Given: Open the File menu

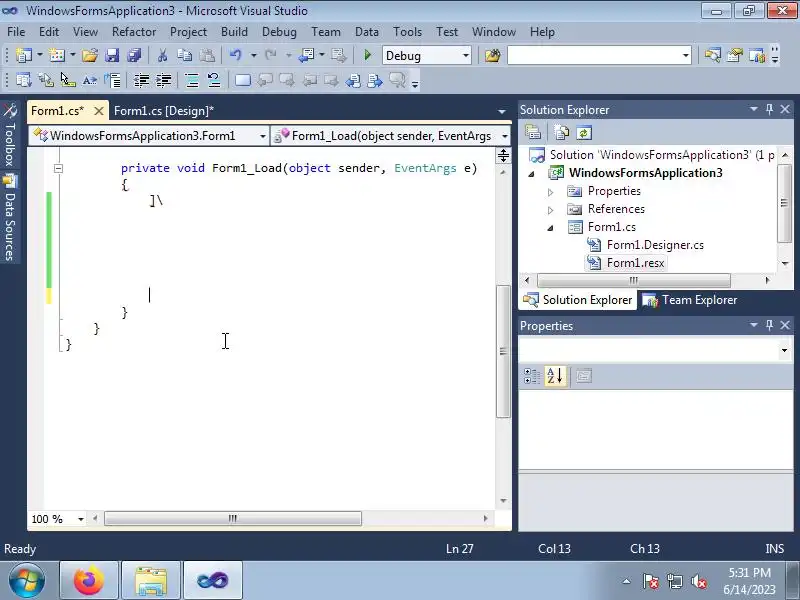Looking at the screenshot, I should [x=16, y=32].
